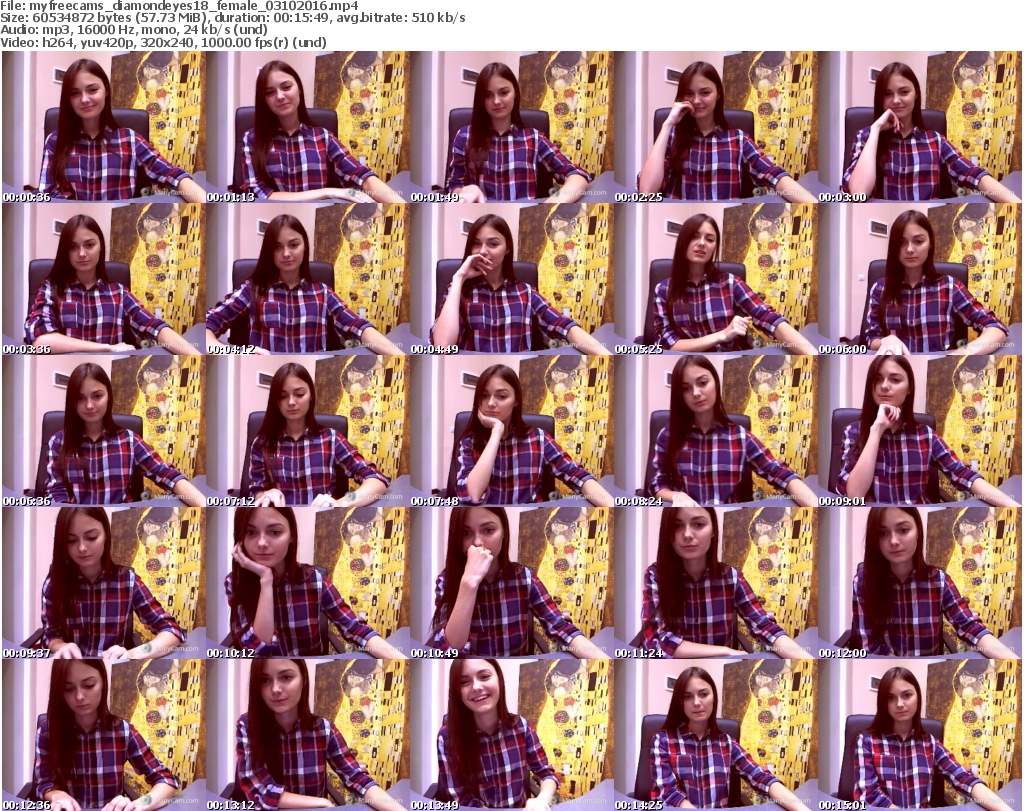Select the thumbnail timestamped 00:04:12

(x=308, y=278)
